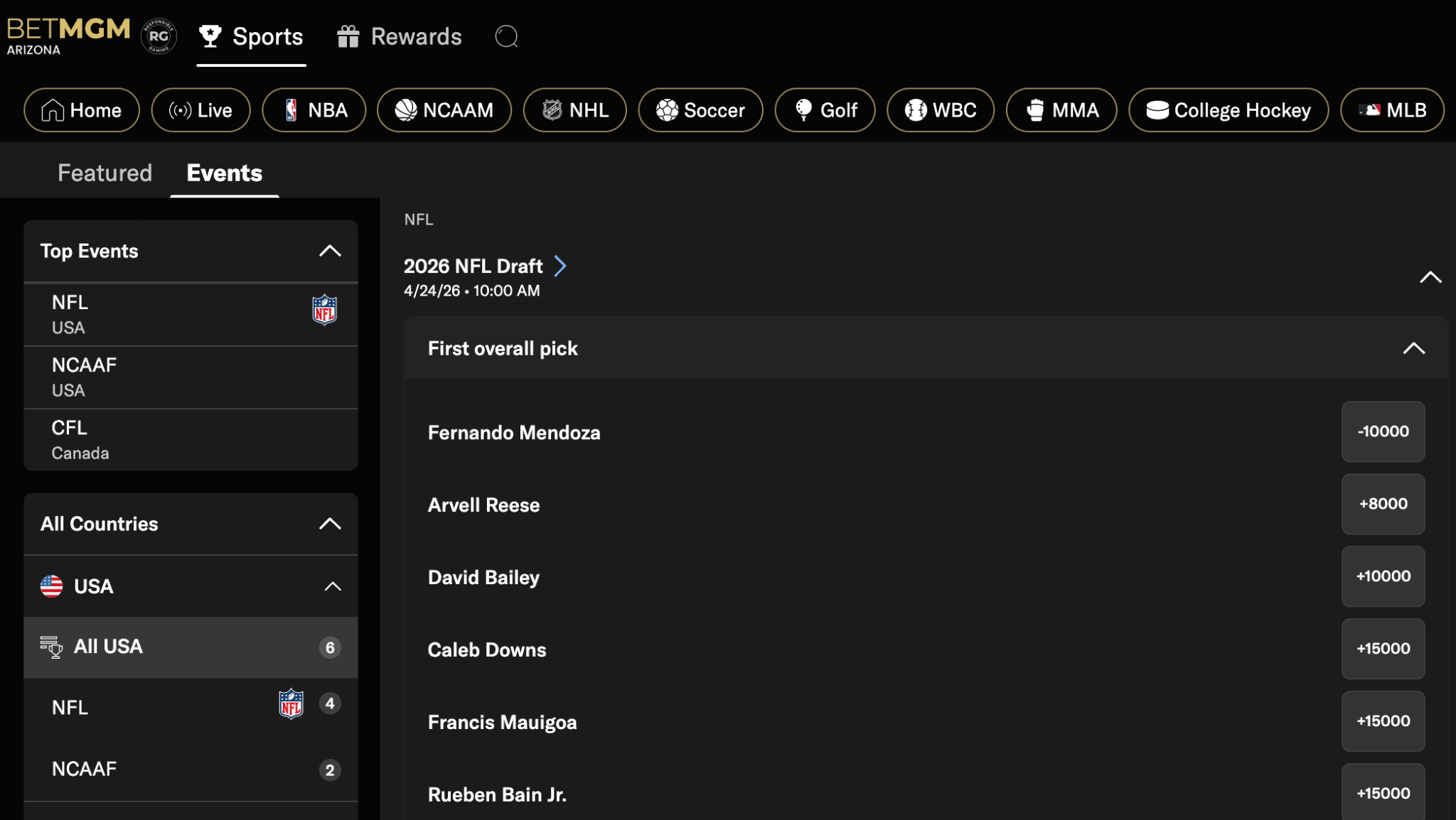Click the BetMGM Arizona logo

[x=68, y=36]
